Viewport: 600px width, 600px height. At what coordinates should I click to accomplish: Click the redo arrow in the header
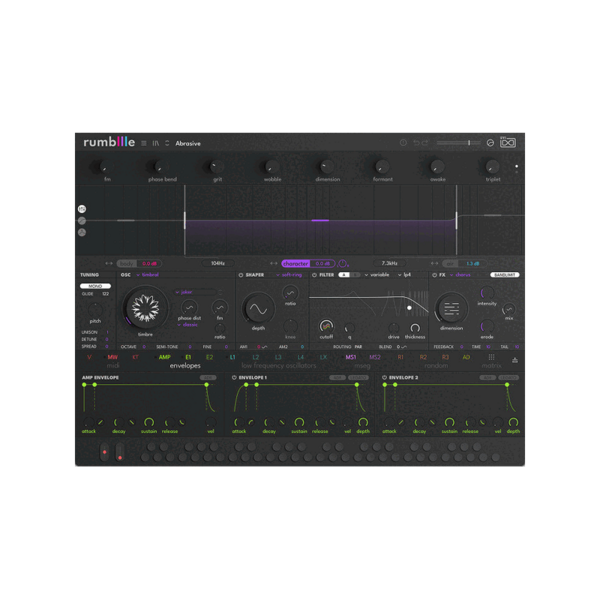click(425, 143)
